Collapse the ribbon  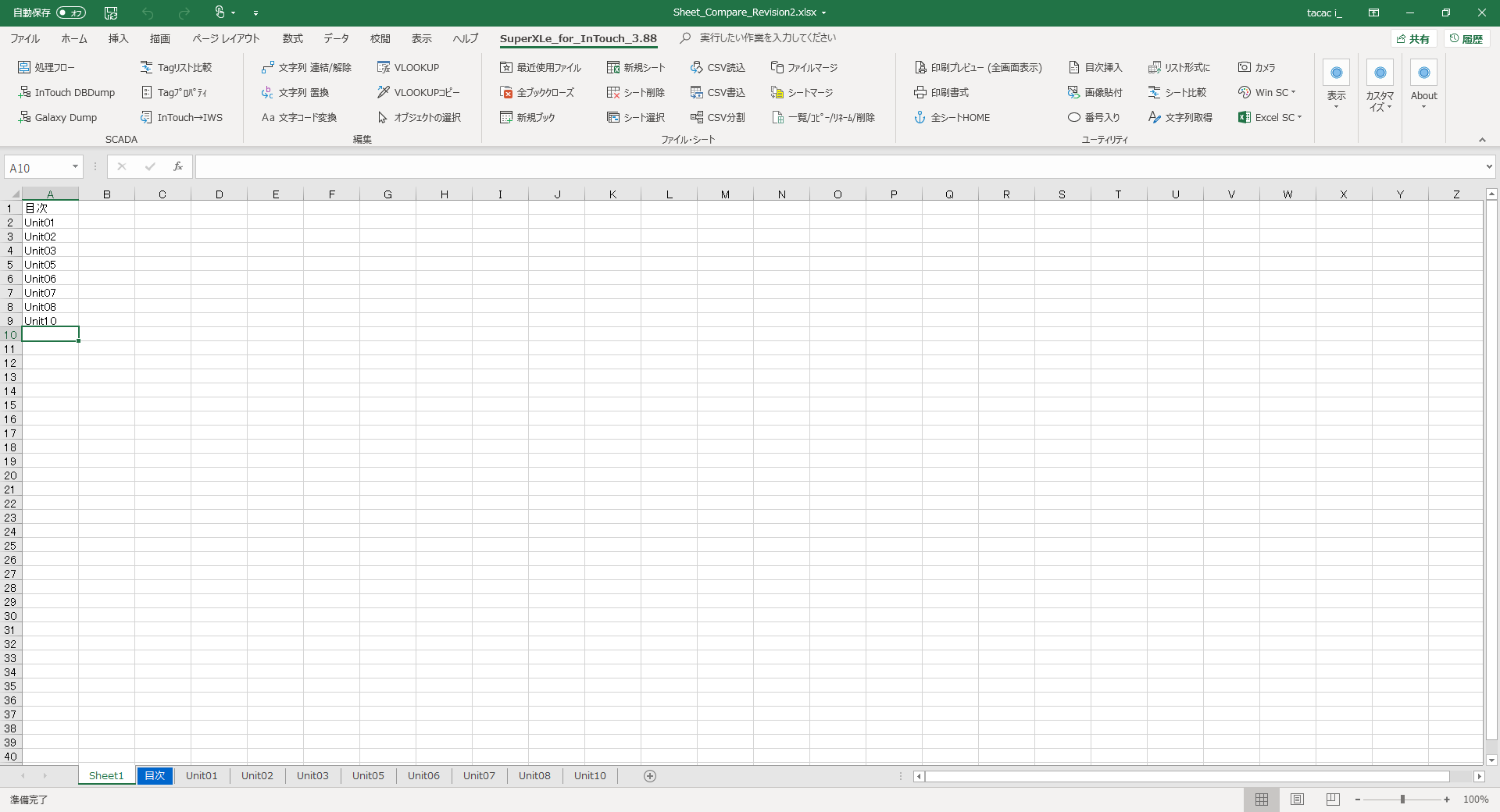click(1482, 140)
